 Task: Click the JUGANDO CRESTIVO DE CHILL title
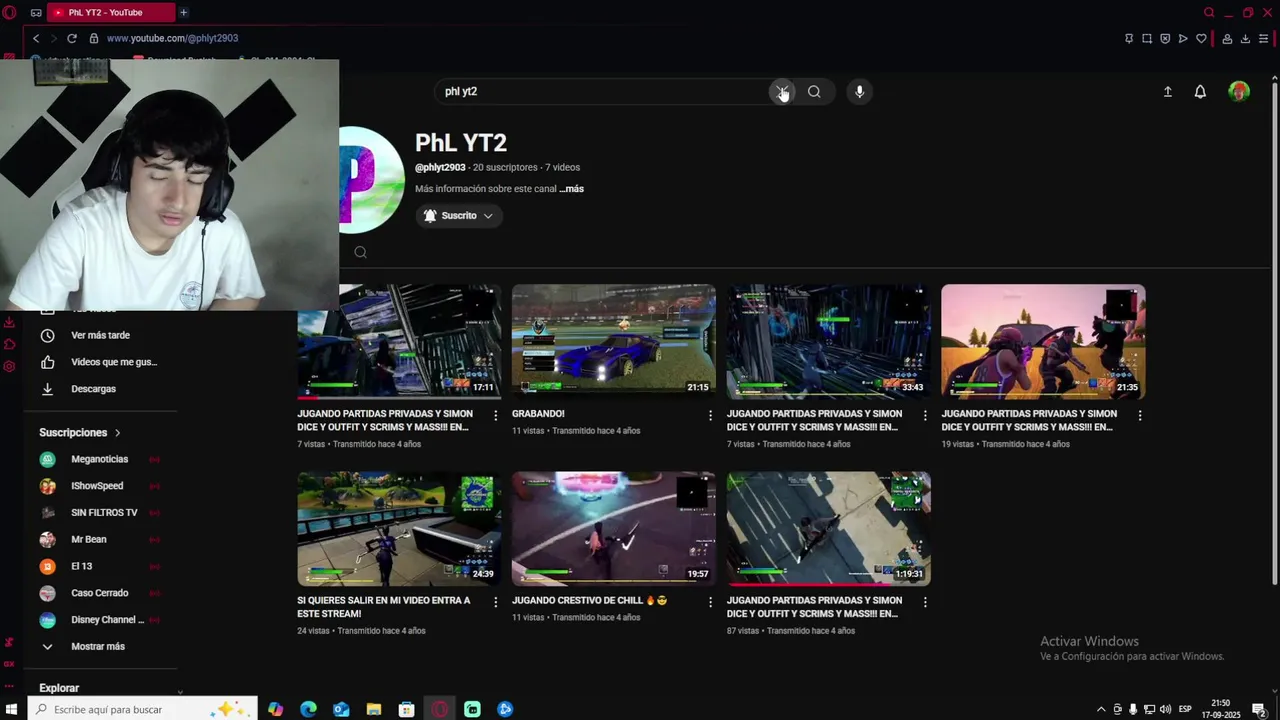click(x=589, y=601)
